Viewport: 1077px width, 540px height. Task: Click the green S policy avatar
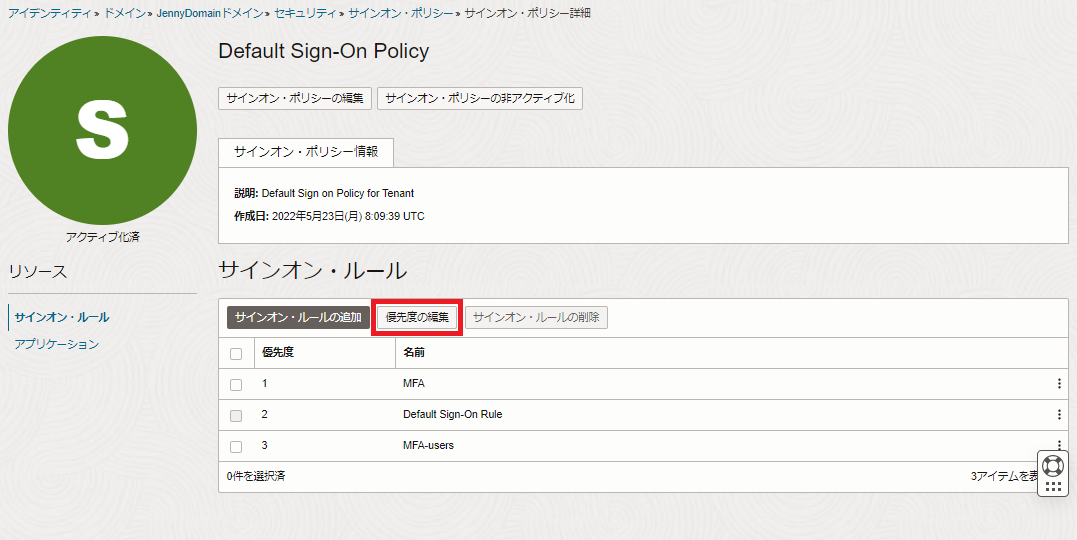pyautogui.click(x=102, y=131)
